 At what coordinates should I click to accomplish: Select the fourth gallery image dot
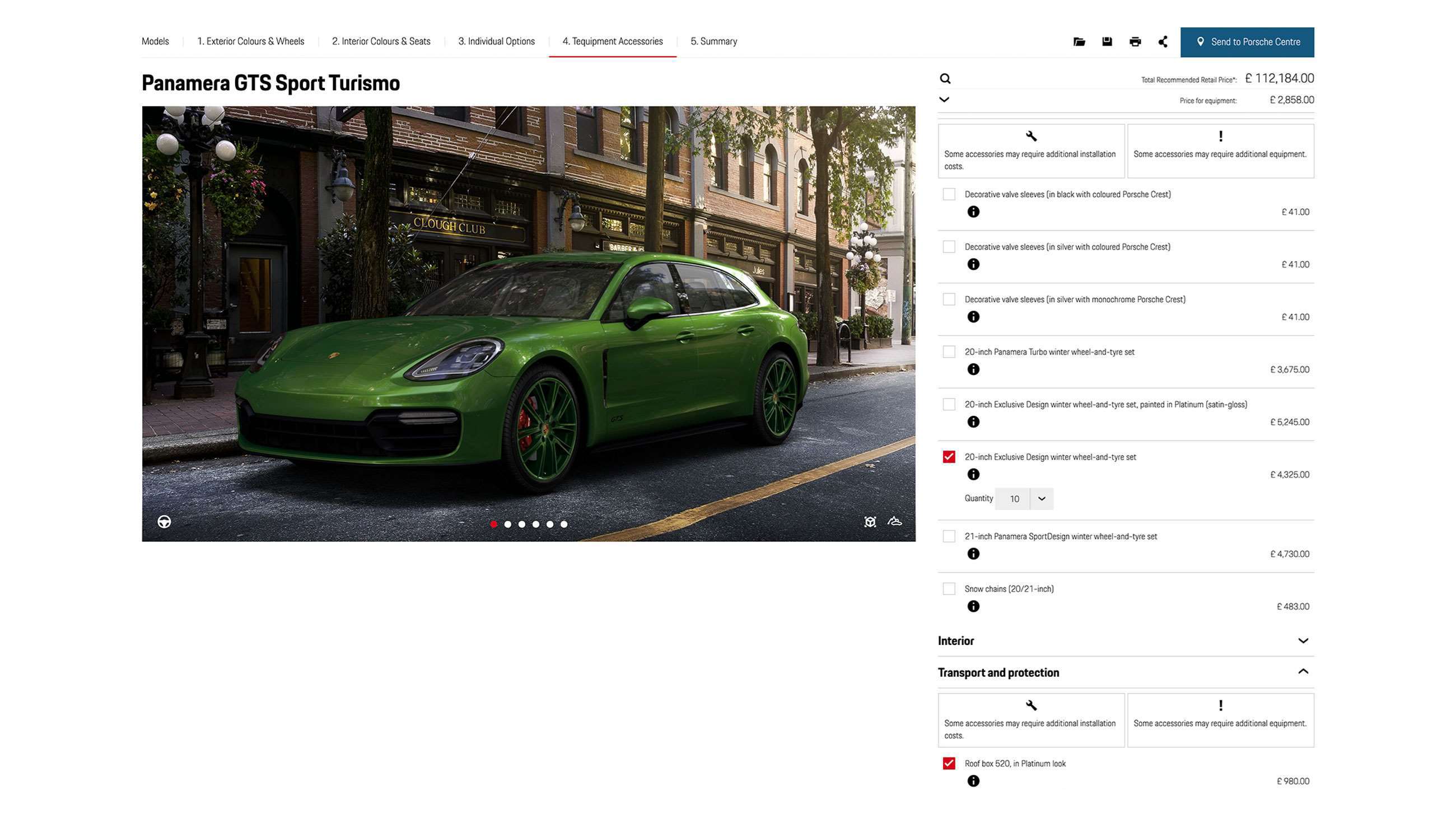pos(536,524)
